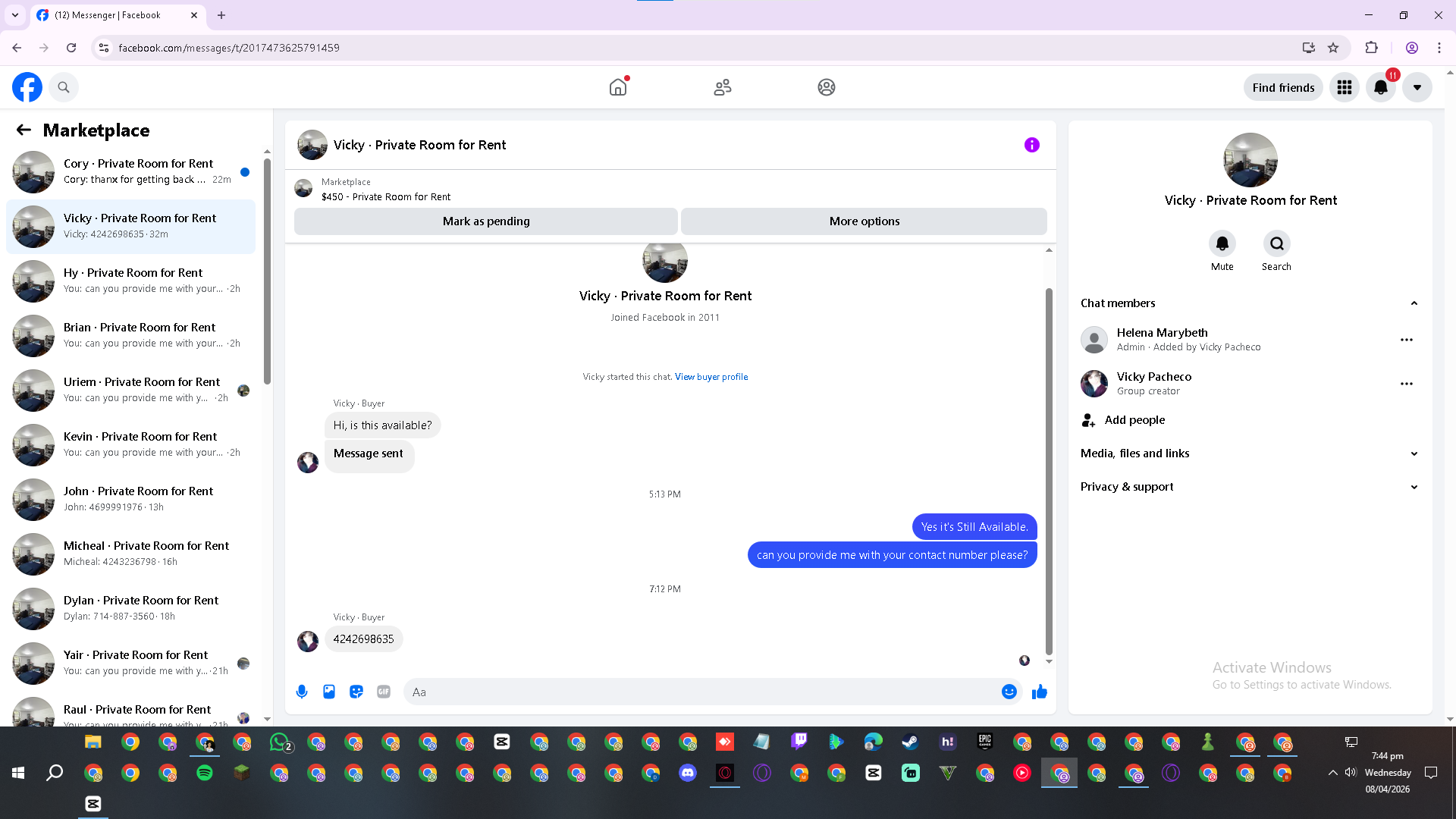Open options menu for Helena Marybeth

pyautogui.click(x=1406, y=340)
